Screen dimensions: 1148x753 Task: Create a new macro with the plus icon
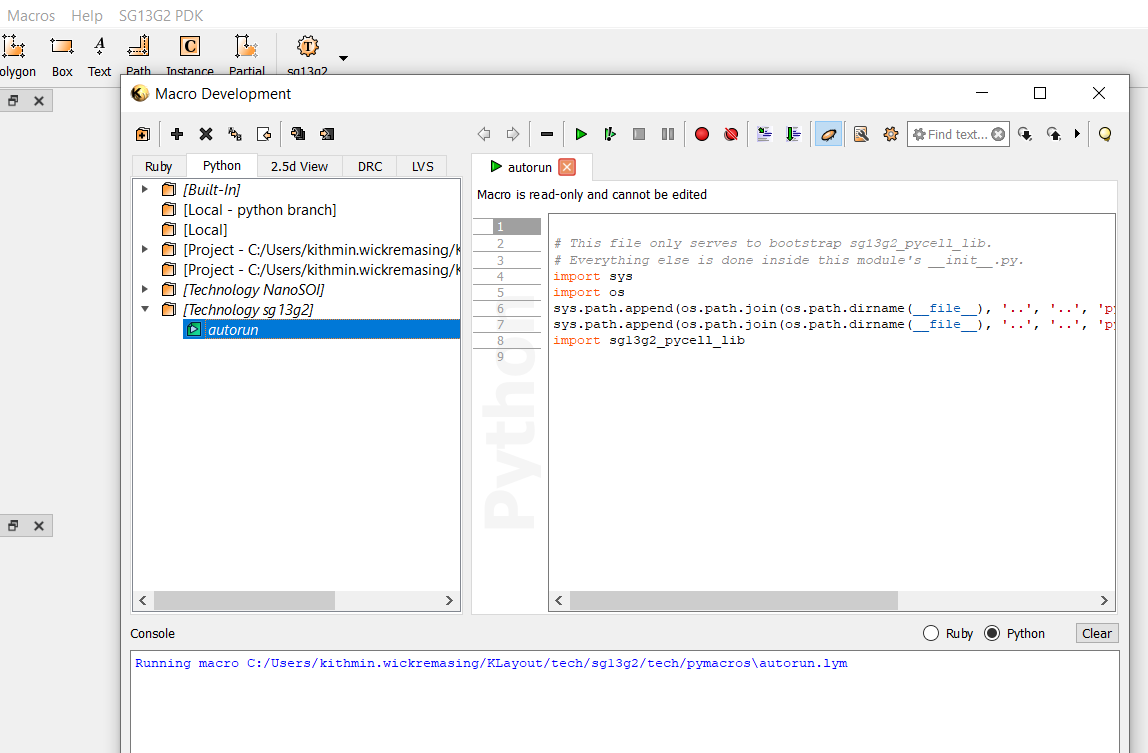[x=176, y=134]
